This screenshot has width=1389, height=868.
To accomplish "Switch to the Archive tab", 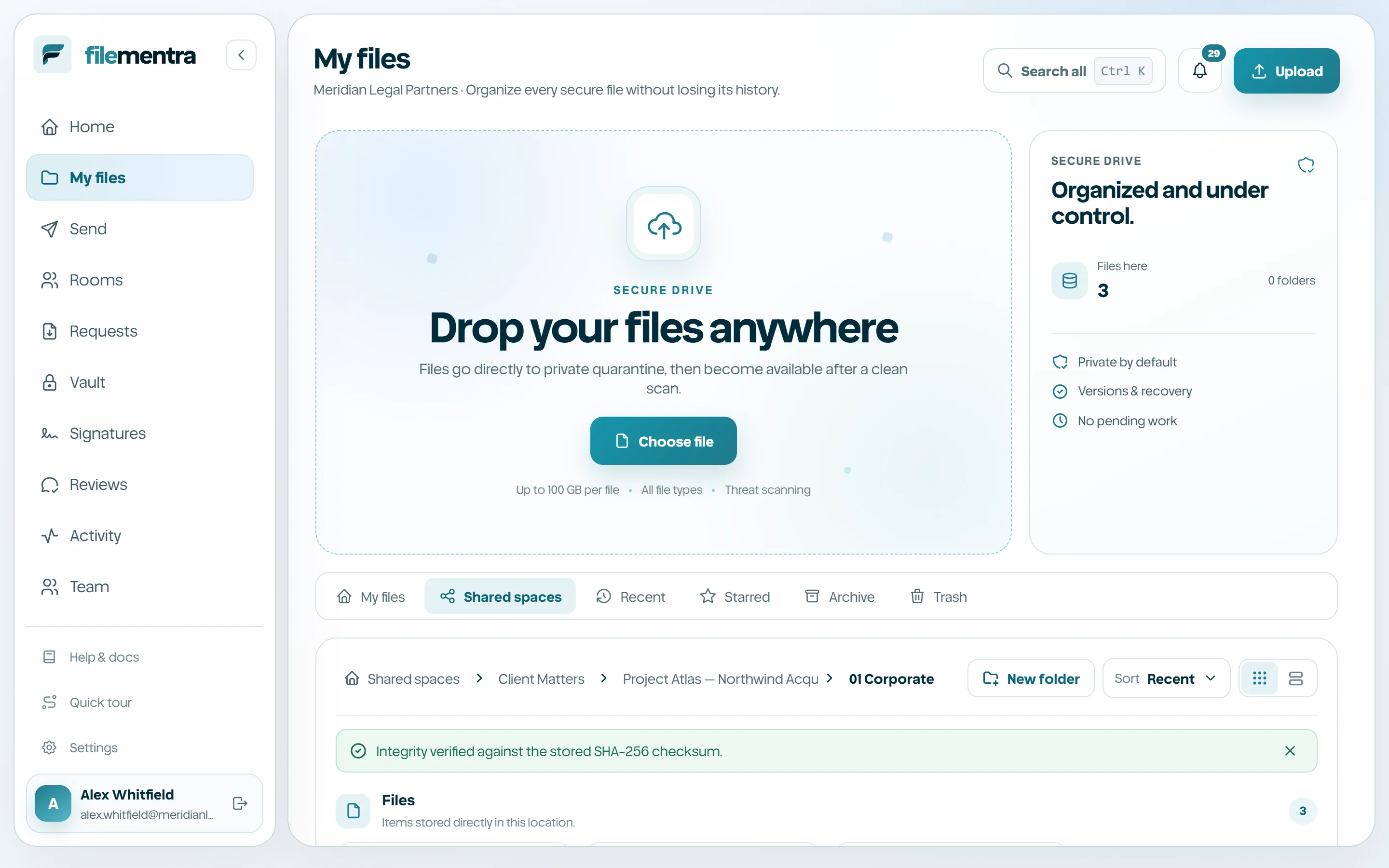I will click(840, 597).
